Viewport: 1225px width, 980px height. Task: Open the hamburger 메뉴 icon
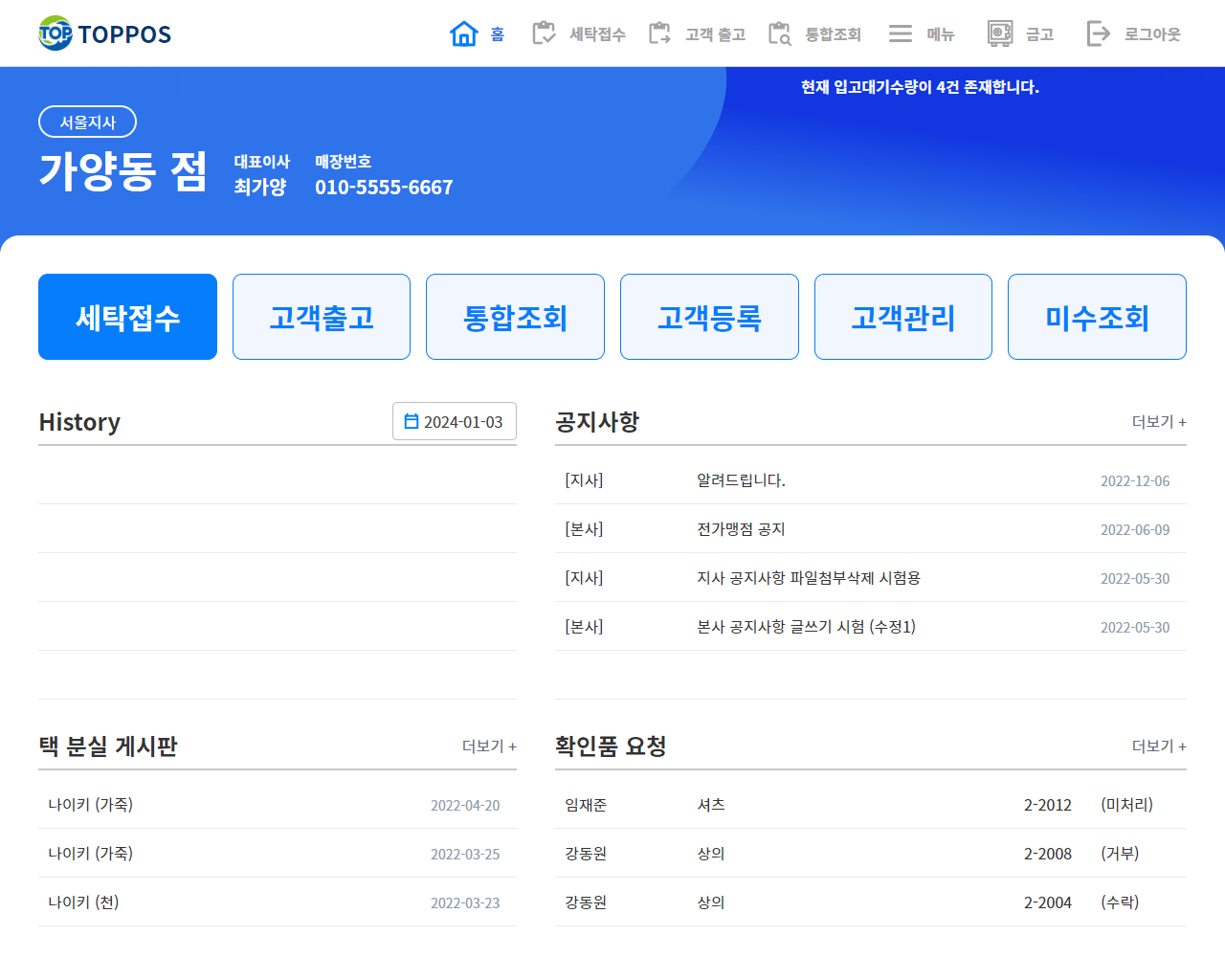click(x=900, y=33)
